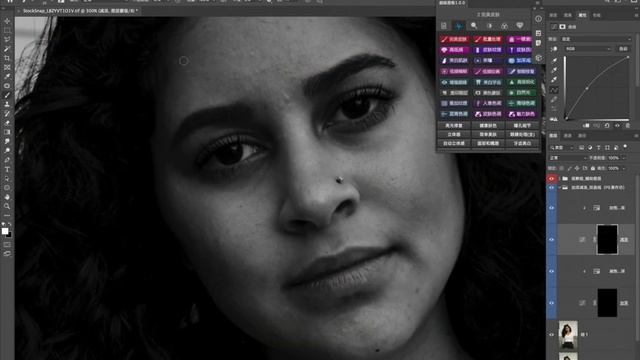Click the teal eye-icon plugin button

coord(454,82)
